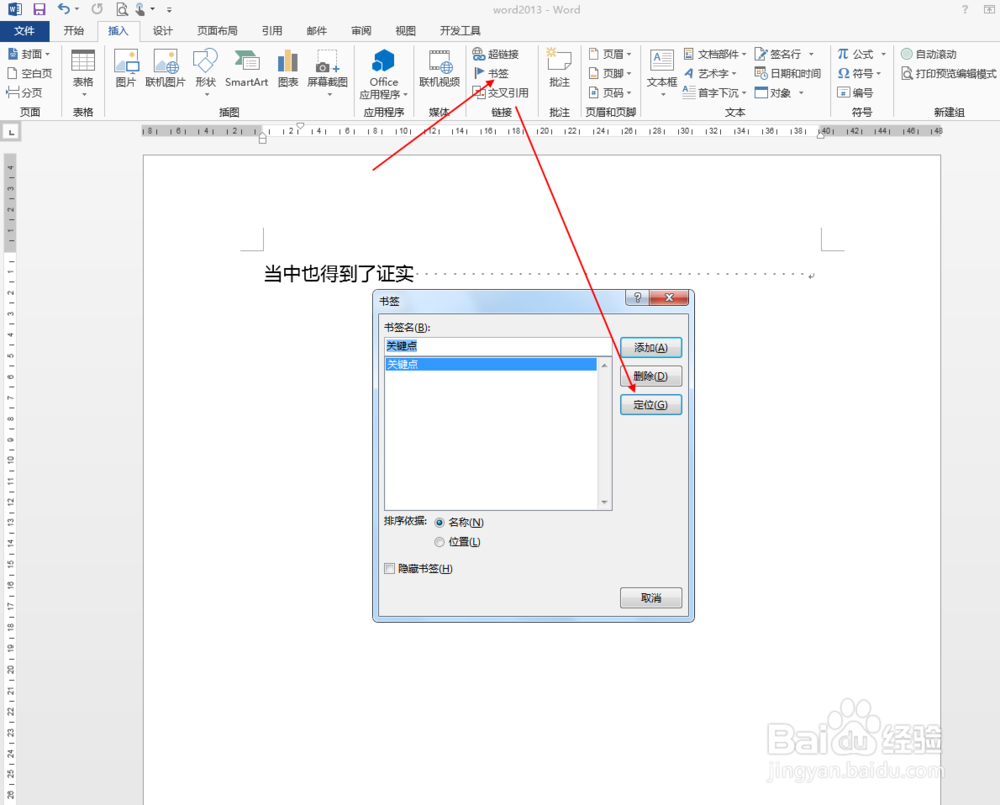Switch to the Home (开始) tab
The image size is (1000, 805).
(x=73, y=31)
